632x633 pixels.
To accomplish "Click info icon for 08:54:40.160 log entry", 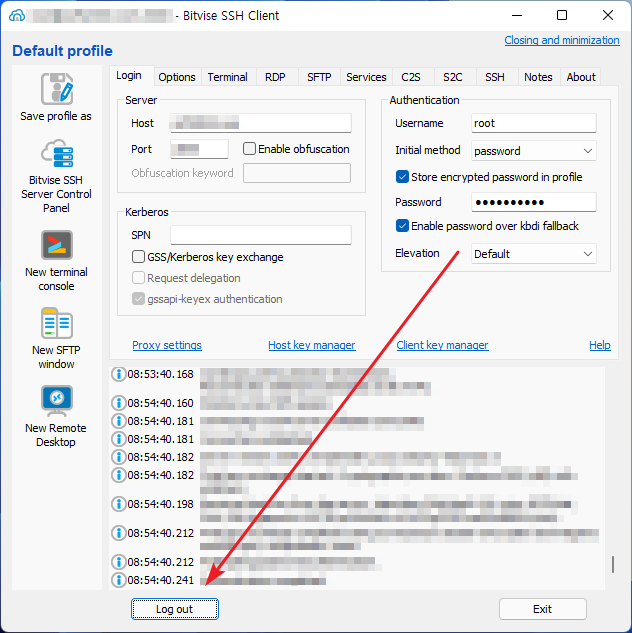I will tap(119, 403).
